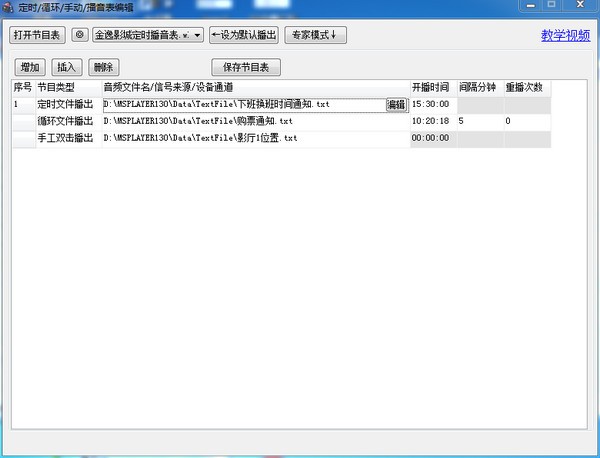Select the 购票通知.txt file path cell
Image resolution: width=600 pixels, height=458 pixels.
pyautogui.click(x=256, y=121)
